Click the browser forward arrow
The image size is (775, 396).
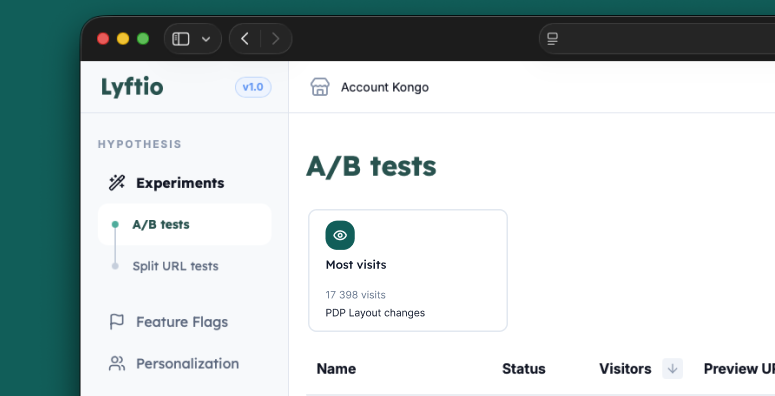(276, 39)
